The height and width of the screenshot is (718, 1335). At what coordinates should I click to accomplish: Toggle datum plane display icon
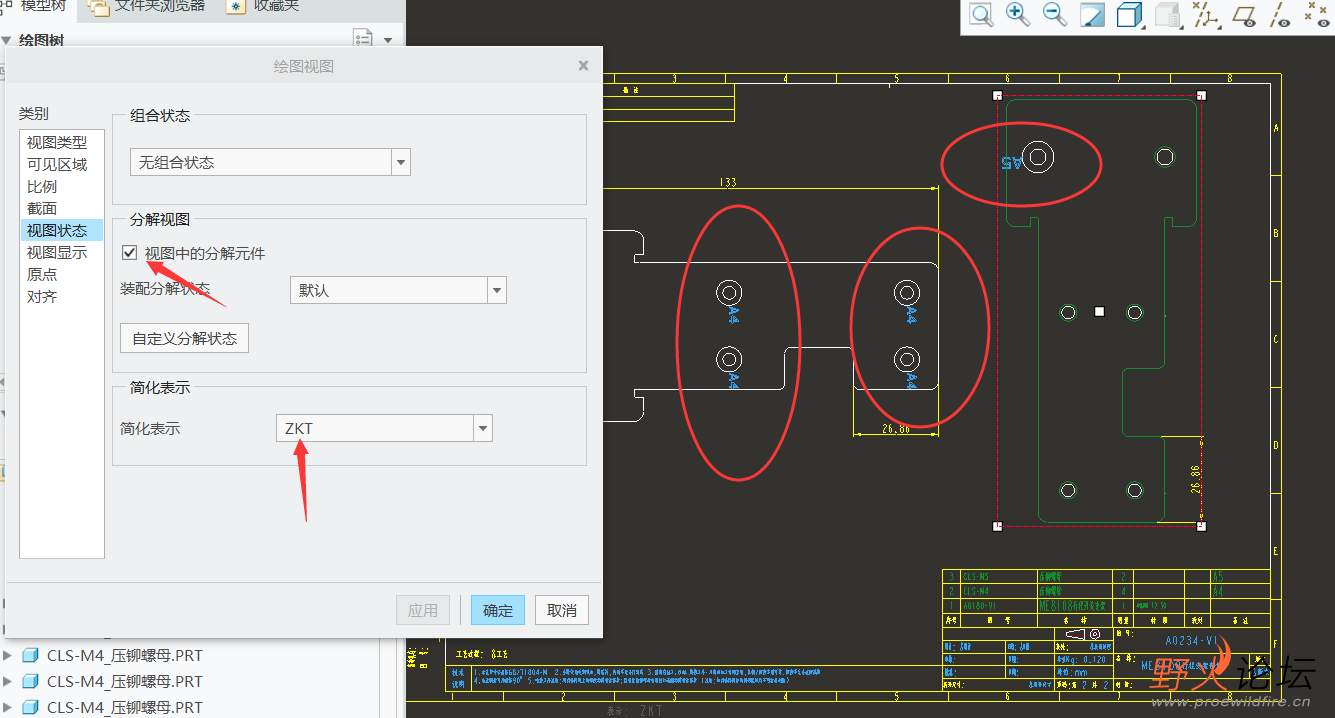pos(1244,16)
